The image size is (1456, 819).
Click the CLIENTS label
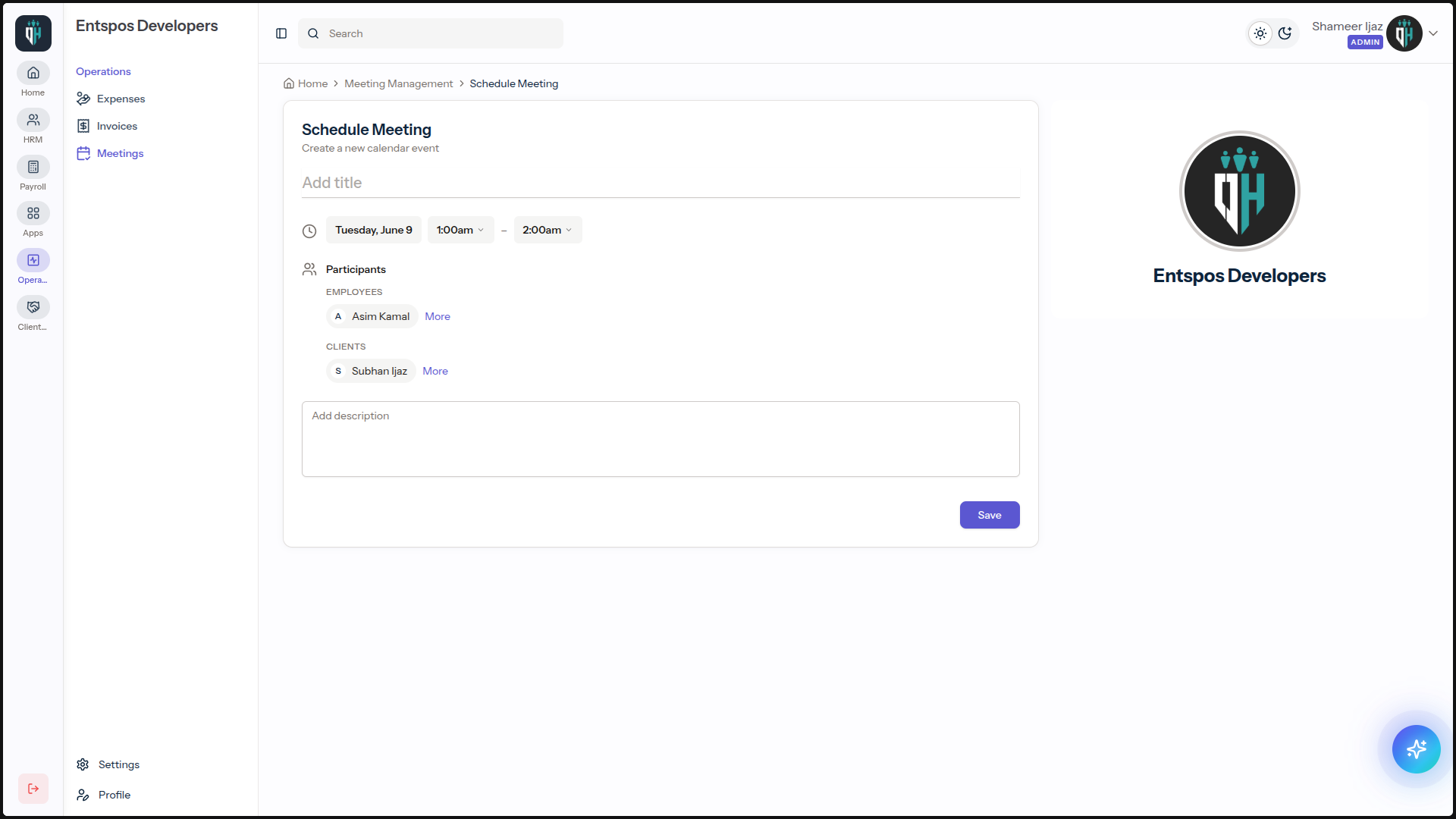[x=346, y=347]
